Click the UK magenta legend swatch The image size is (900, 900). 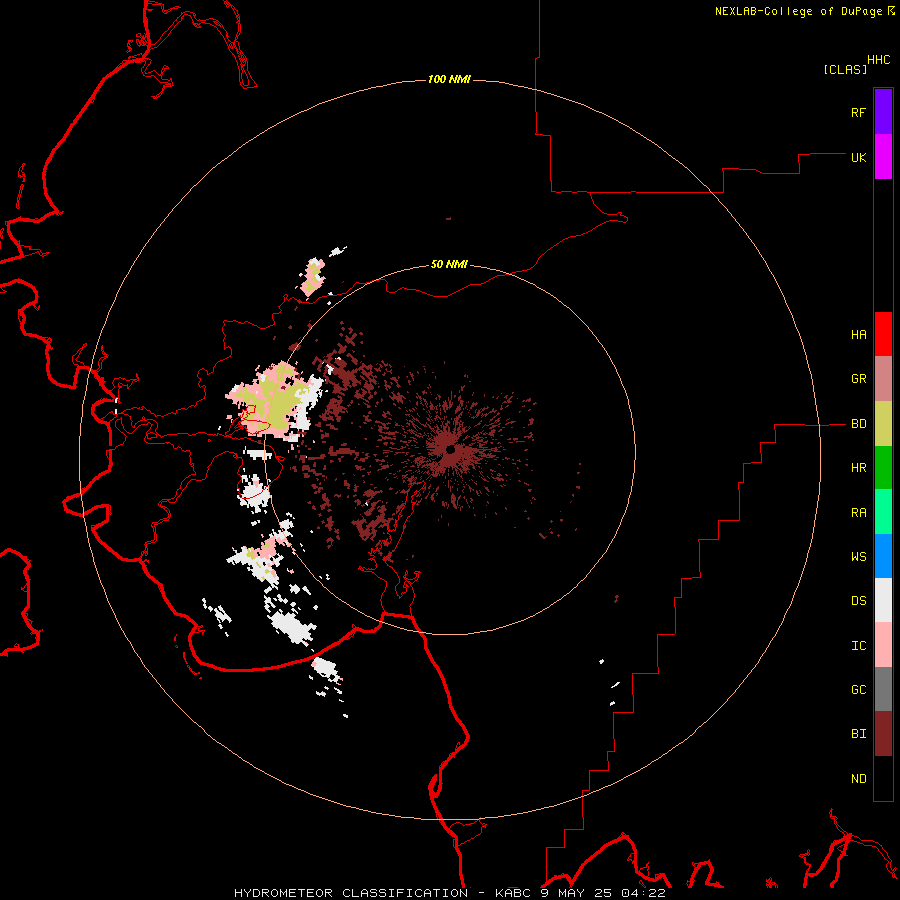[x=883, y=157]
